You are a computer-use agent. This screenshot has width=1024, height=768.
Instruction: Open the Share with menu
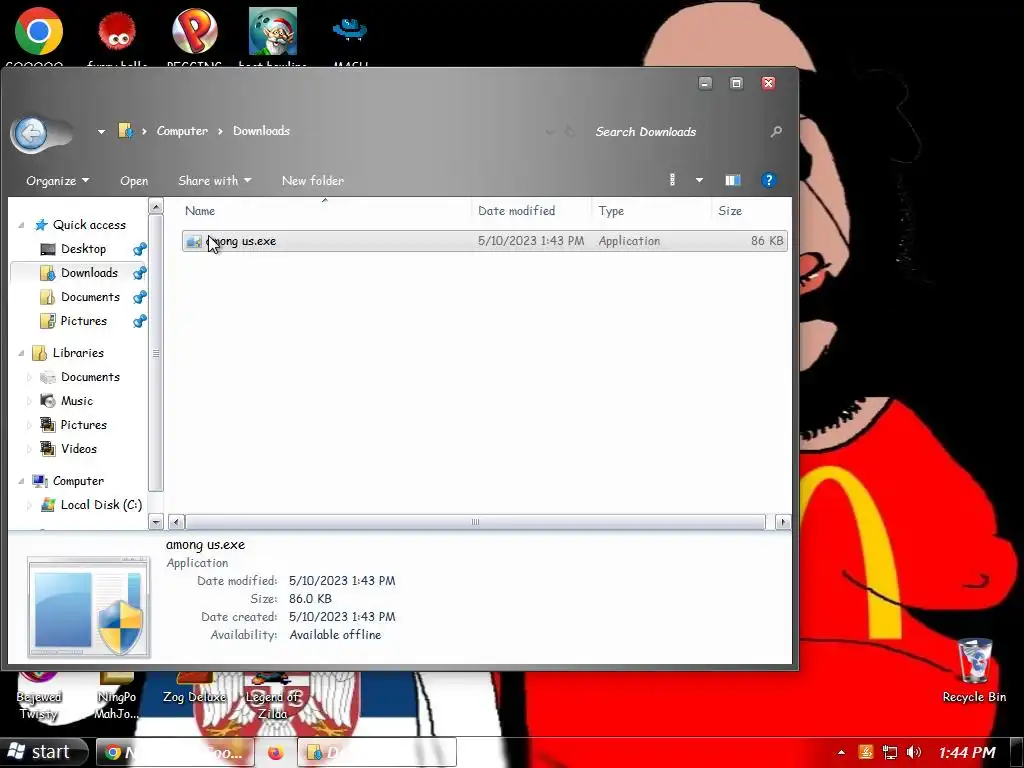[214, 180]
